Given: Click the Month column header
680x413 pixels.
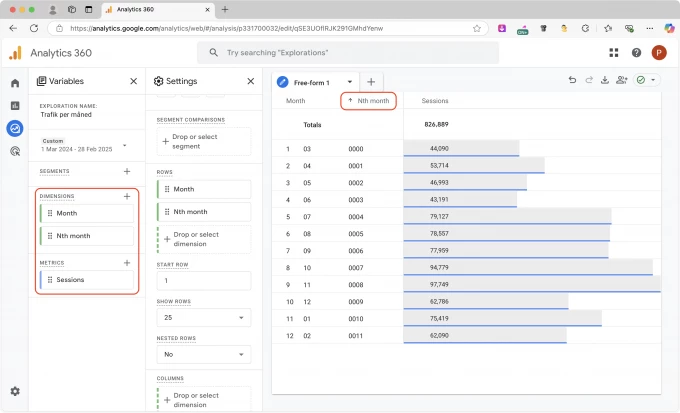Looking at the screenshot, I should [295, 101].
